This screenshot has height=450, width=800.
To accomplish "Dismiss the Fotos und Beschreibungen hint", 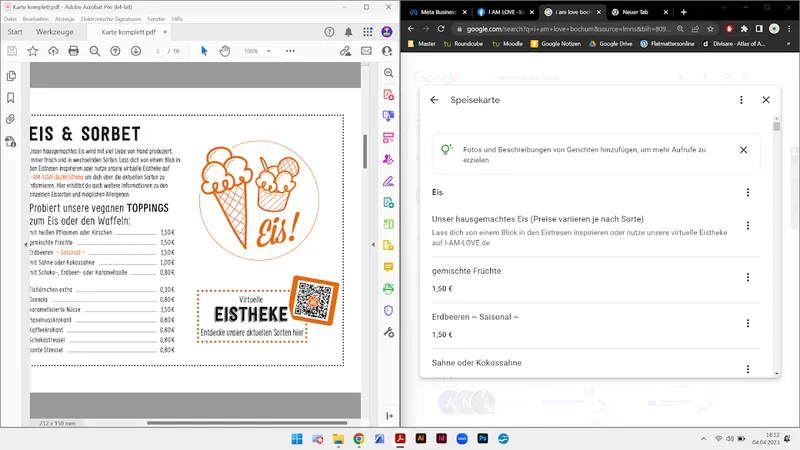I will 743,150.
